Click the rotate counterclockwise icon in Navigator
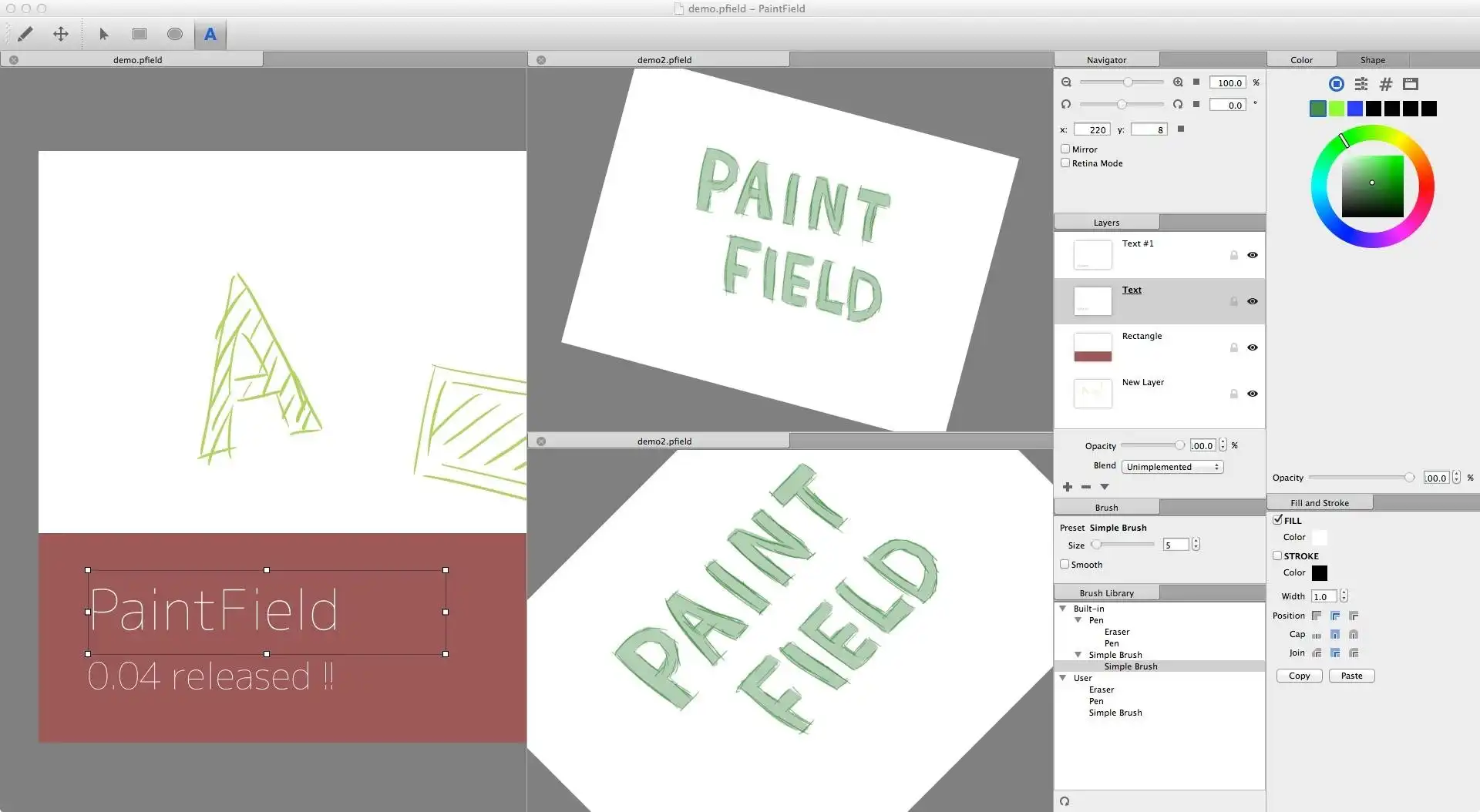The width and height of the screenshot is (1480, 812). tap(1066, 104)
